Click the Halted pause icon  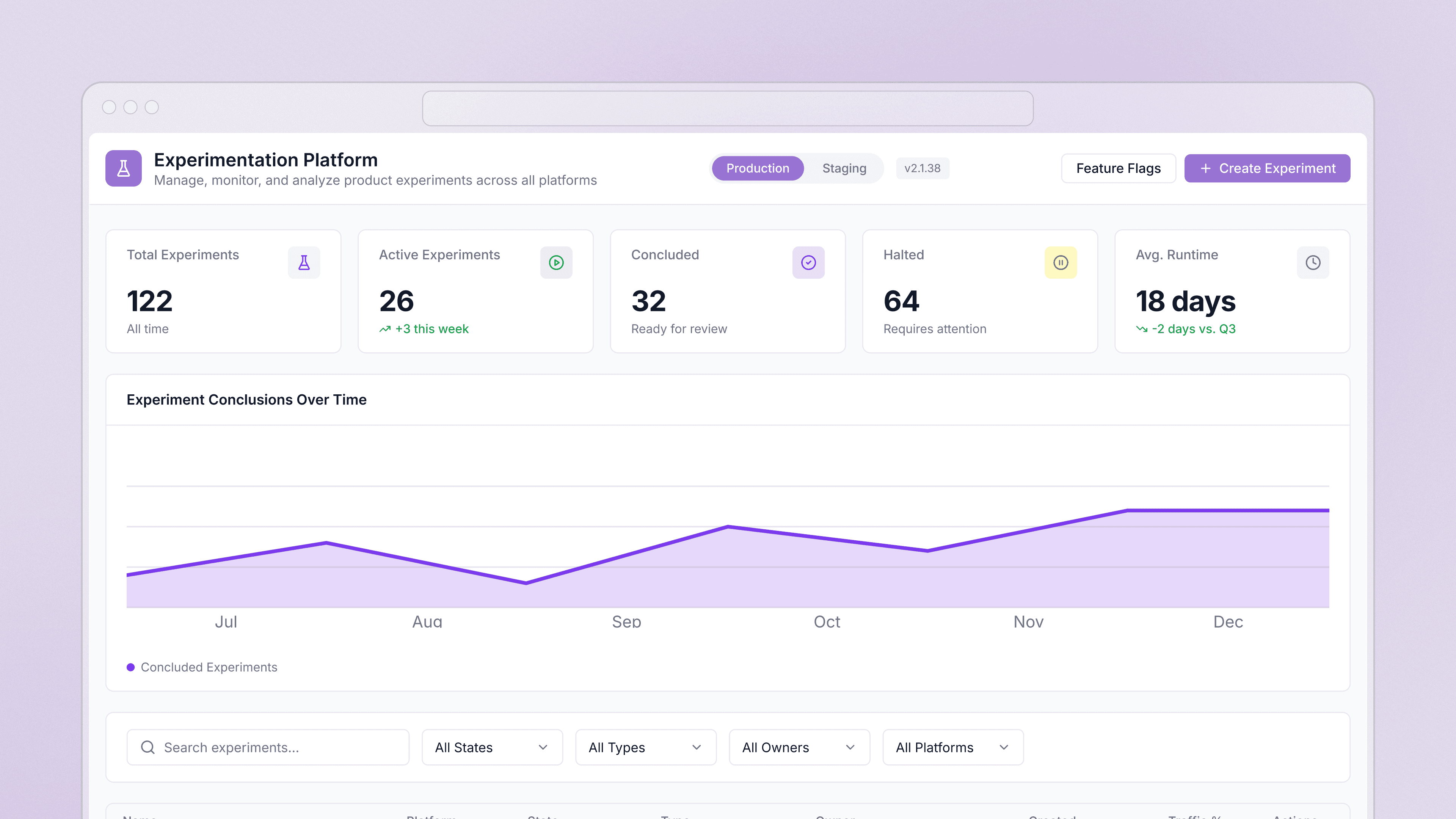click(1061, 262)
